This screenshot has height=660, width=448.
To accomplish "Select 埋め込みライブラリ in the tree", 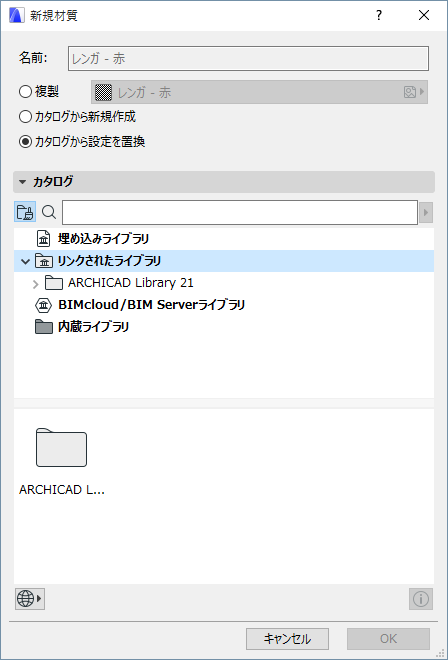I will [x=103, y=239].
